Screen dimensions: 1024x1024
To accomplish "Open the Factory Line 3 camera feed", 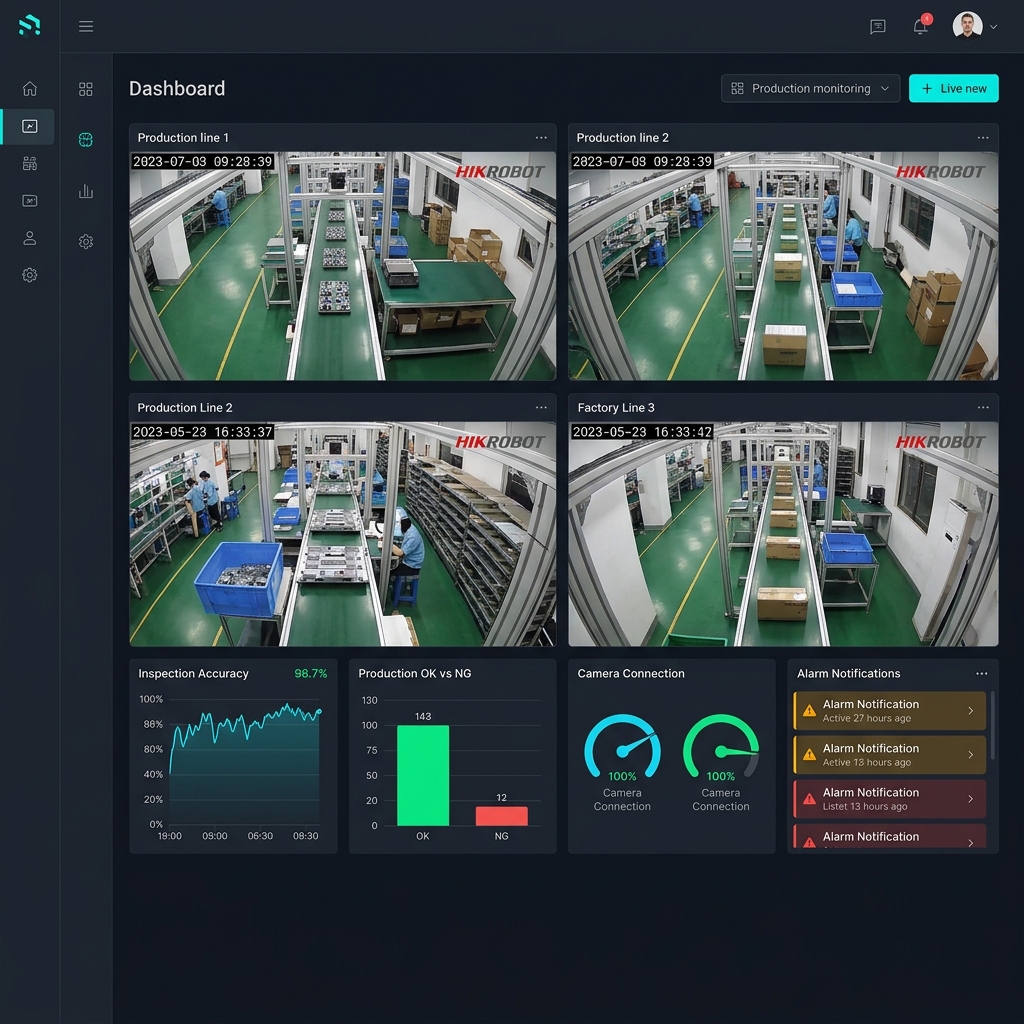I will point(783,534).
